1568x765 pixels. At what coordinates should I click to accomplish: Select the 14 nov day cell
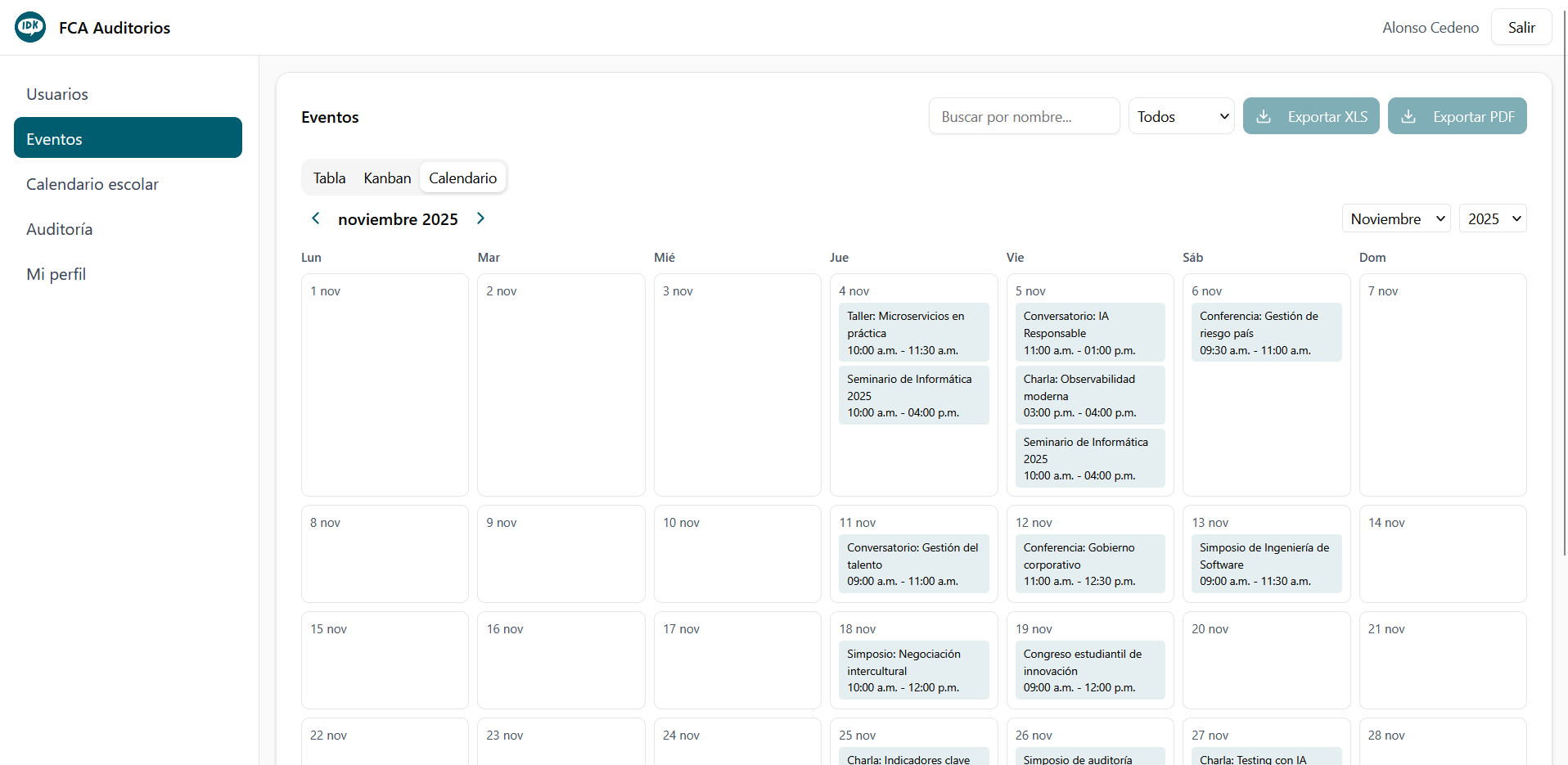[1443, 554]
